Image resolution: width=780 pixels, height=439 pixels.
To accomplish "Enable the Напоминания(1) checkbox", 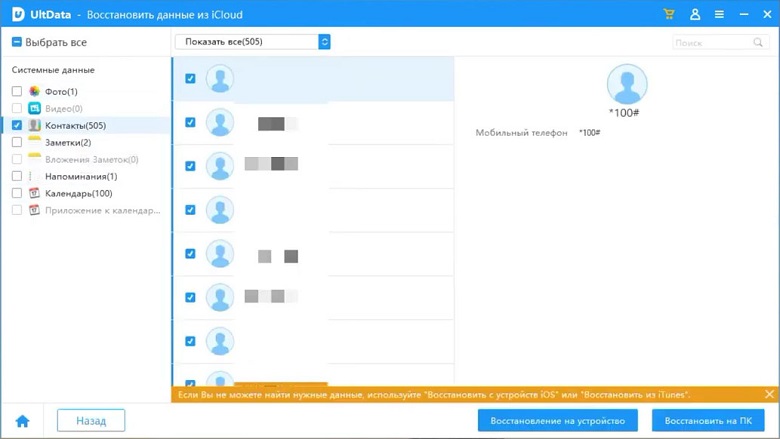I will click(17, 176).
